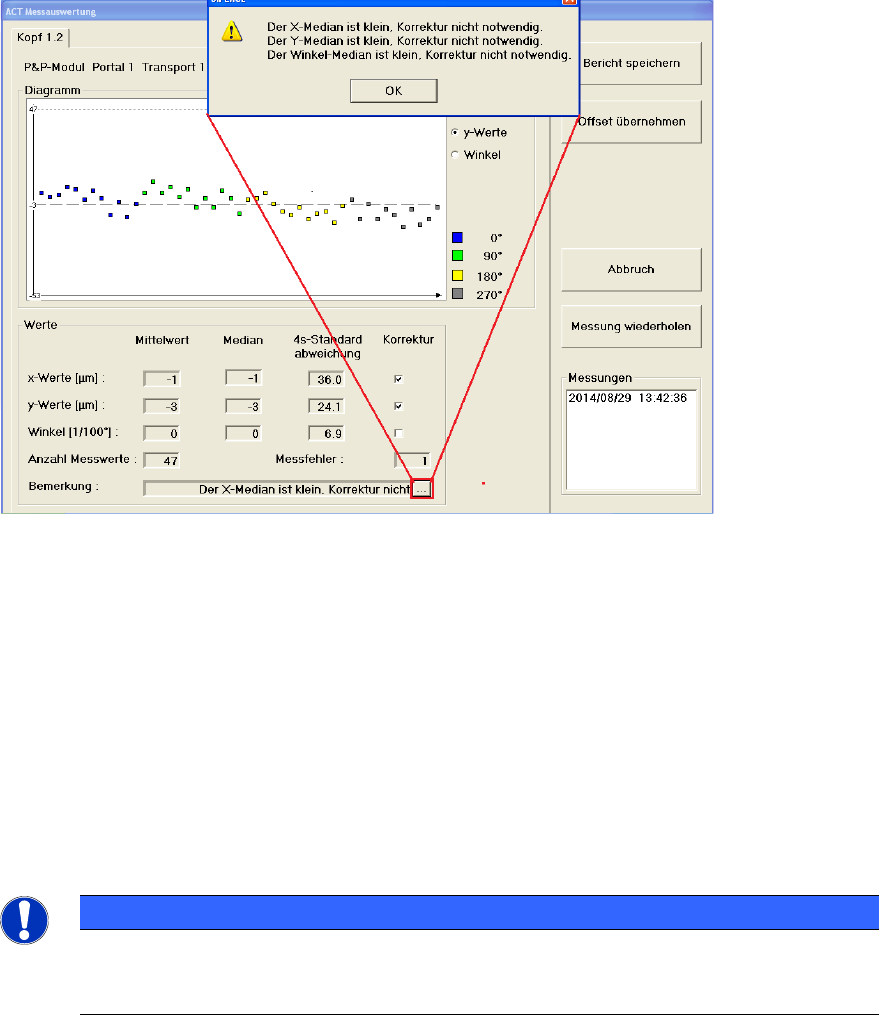The height and width of the screenshot is (1015, 879).
Task: Enable the Winkel Korrektur checkbox
Action: coord(398,433)
